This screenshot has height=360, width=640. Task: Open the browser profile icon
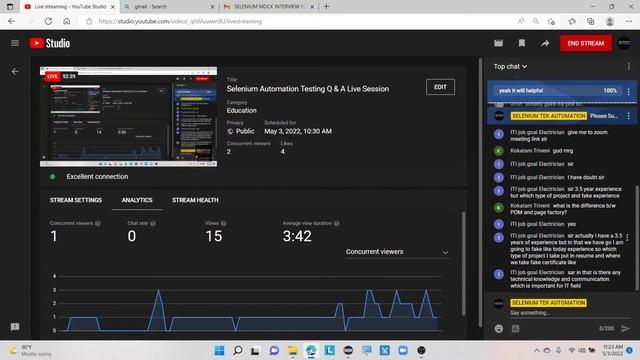[610, 21]
